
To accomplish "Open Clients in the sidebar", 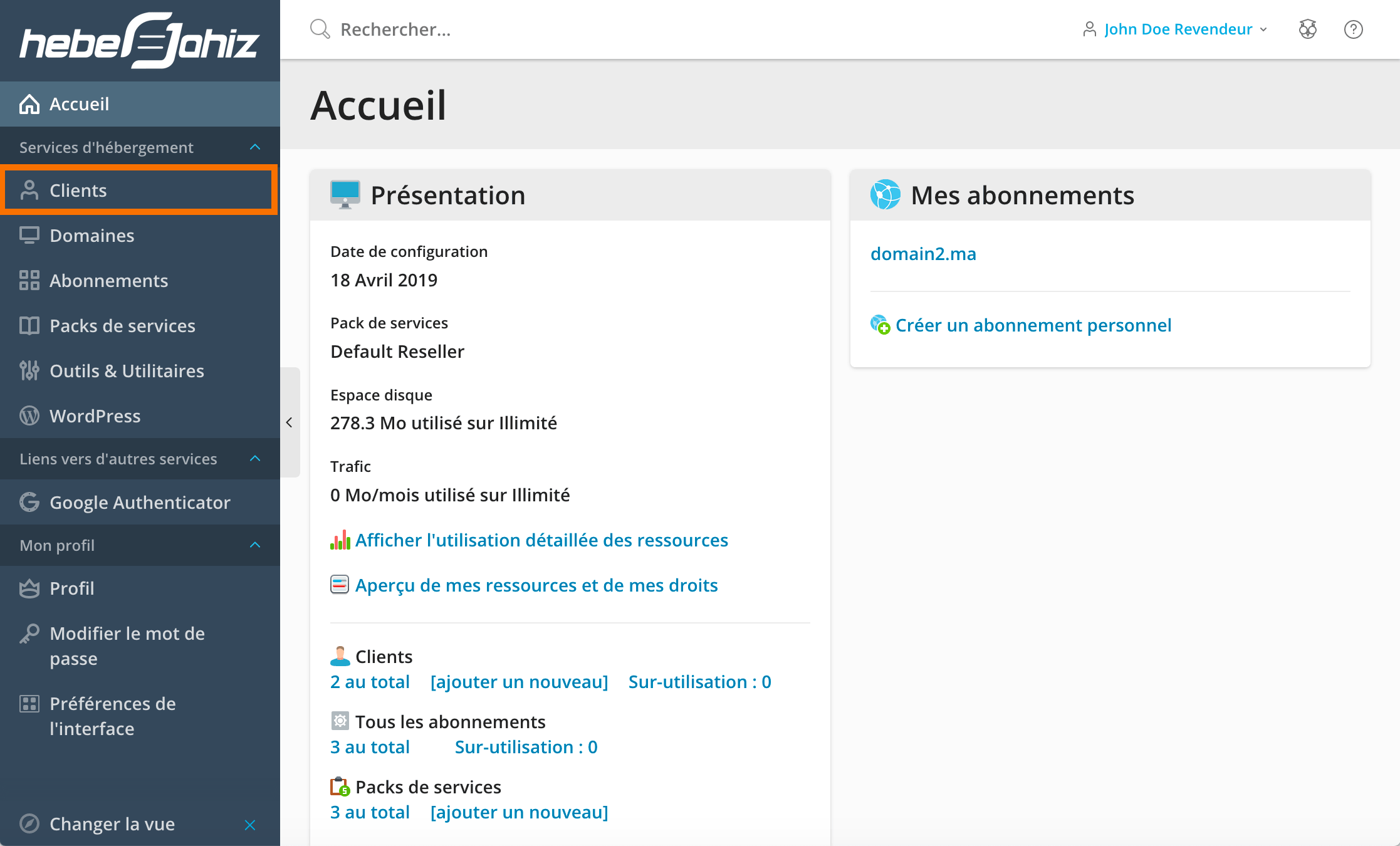I will [138, 190].
